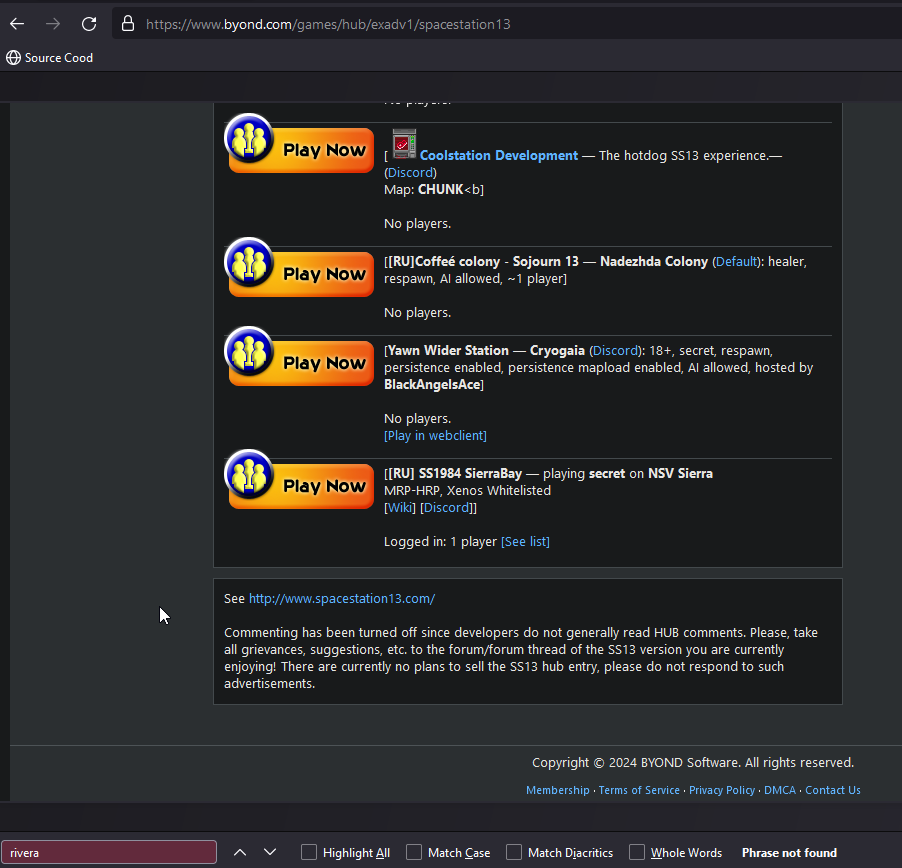Open the Coolstation Development link
This screenshot has height=868, width=902.
[499, 155]
